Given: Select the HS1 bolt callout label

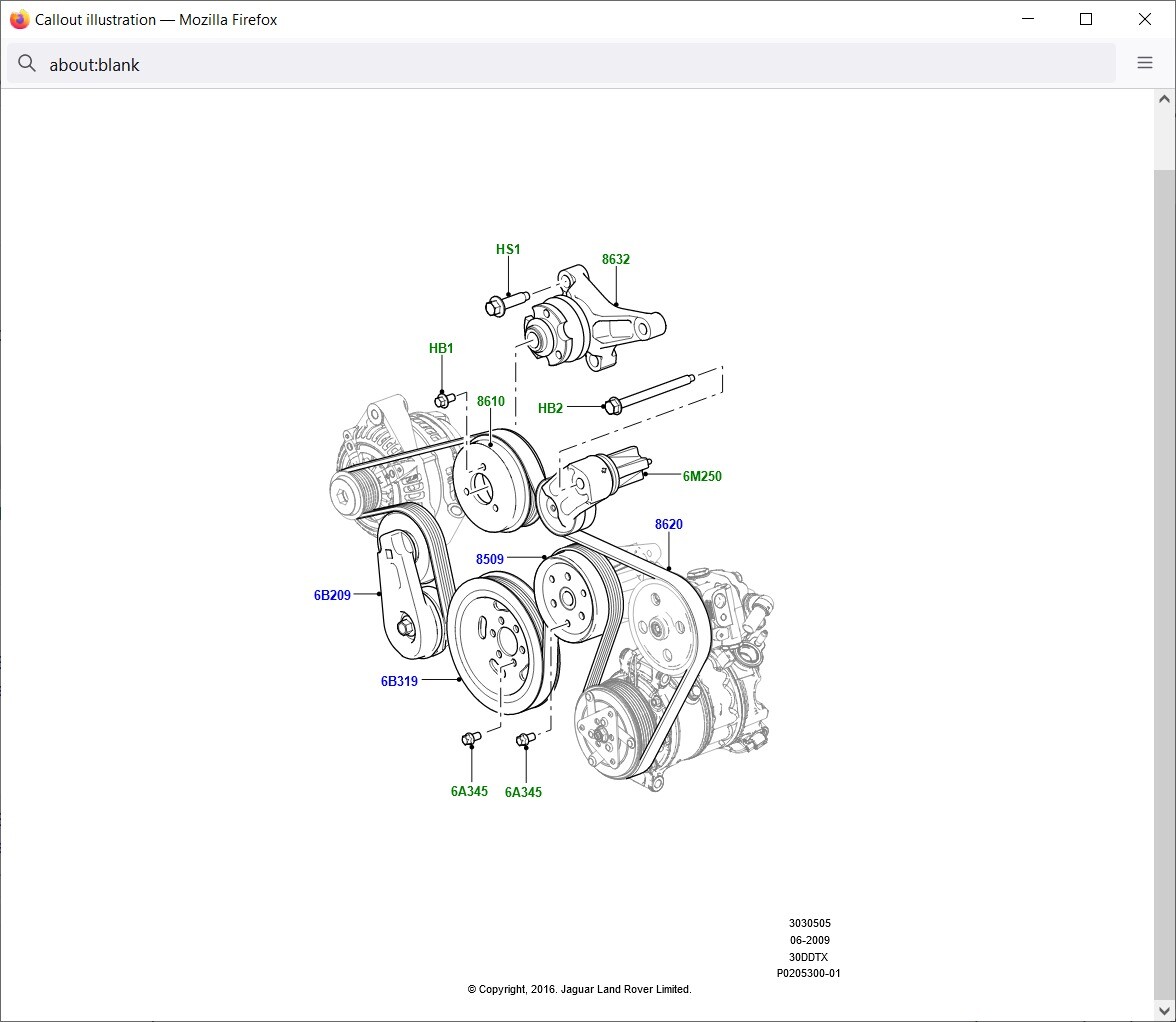Looking at the screenshot, I should tap(507, 249).
